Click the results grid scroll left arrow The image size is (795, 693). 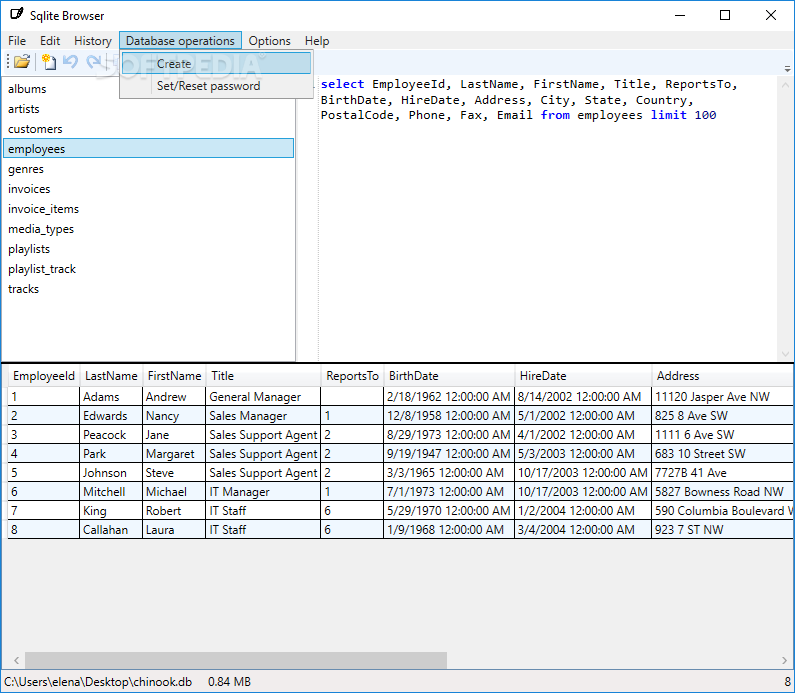[x=16, y=660]
